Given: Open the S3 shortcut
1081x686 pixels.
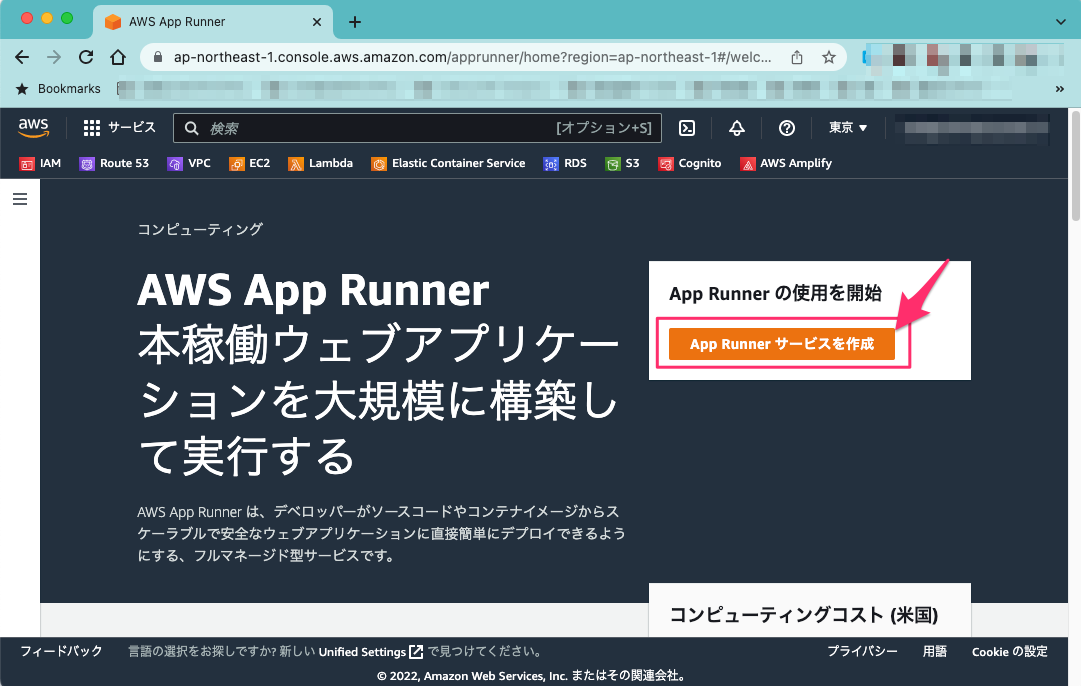Looking at the screenshot, I should (x=623, y=163).
